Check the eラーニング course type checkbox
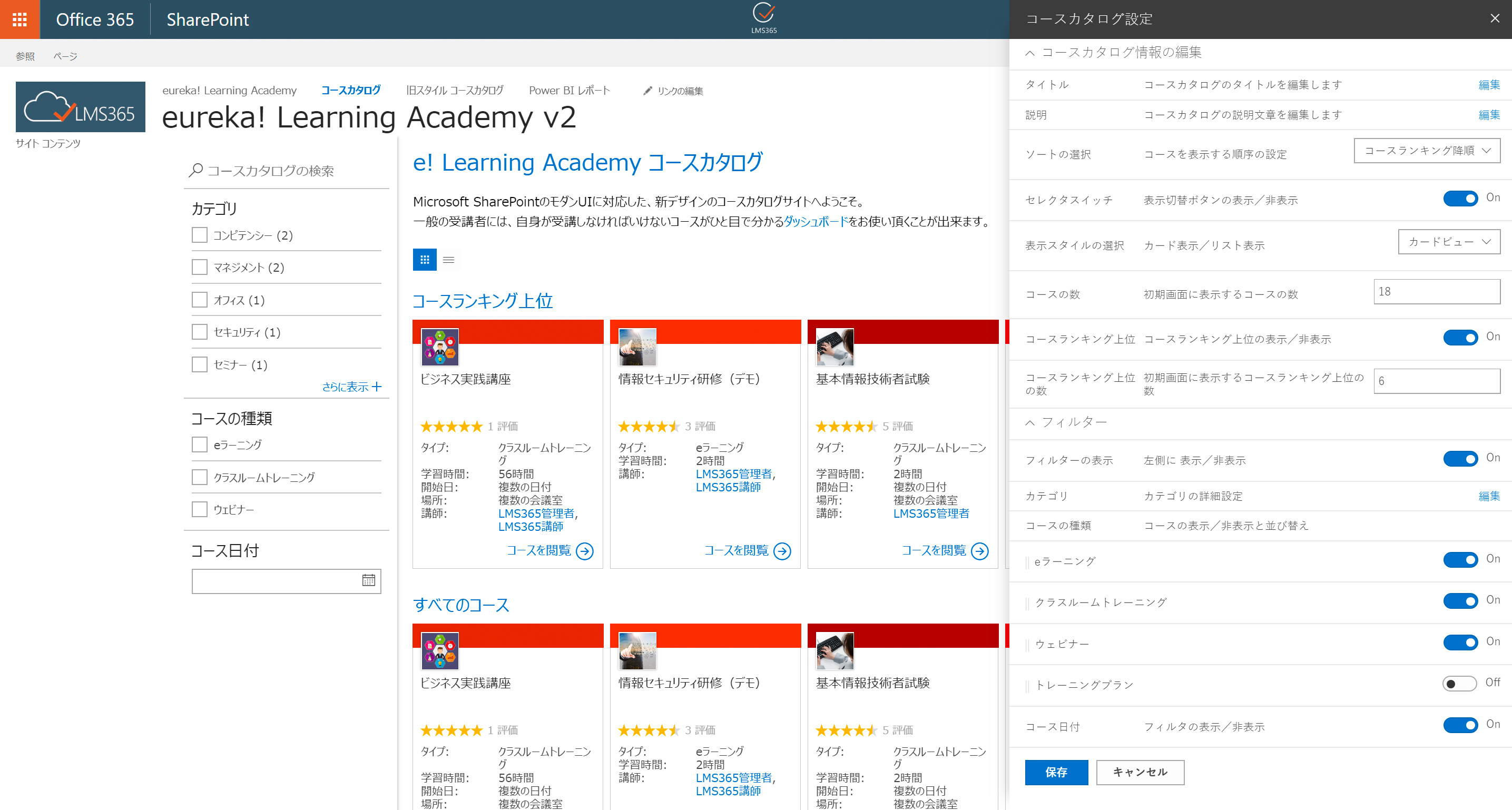Screen dimensions: 1512x810 (x=200, y=444)
